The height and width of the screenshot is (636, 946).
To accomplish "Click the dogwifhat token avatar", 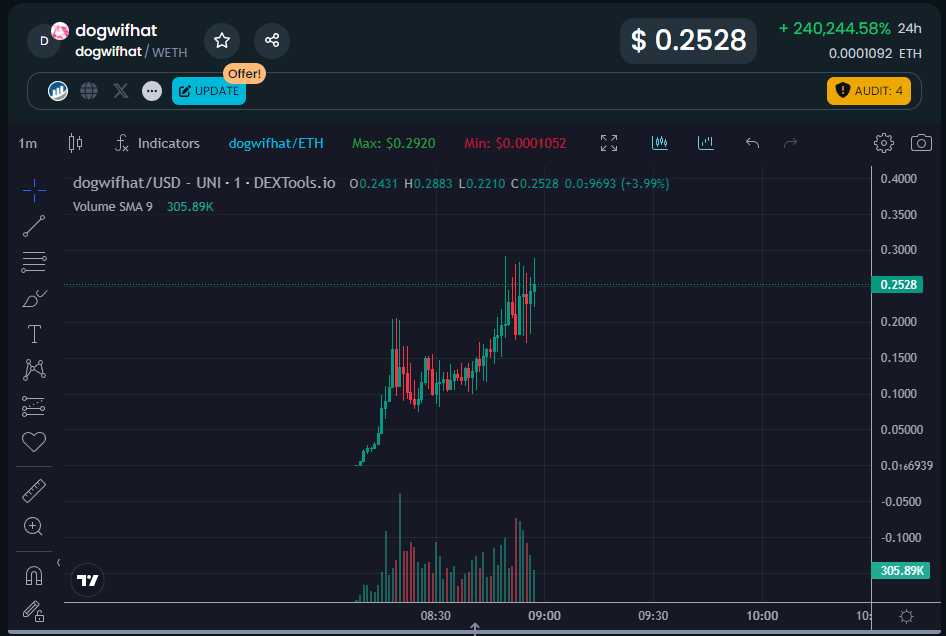I will tap(44, 41).
